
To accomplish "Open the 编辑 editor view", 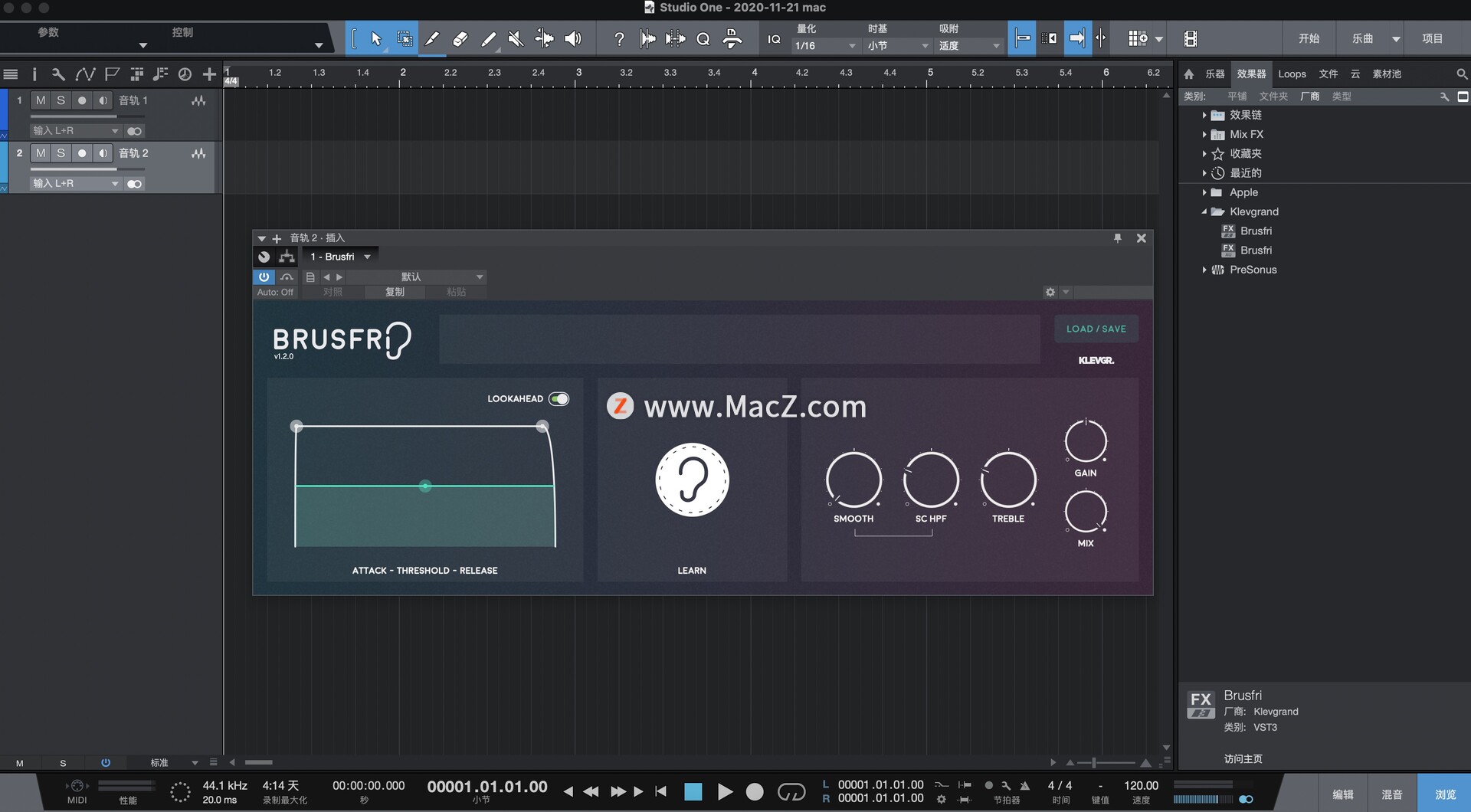I will 1342,794.
